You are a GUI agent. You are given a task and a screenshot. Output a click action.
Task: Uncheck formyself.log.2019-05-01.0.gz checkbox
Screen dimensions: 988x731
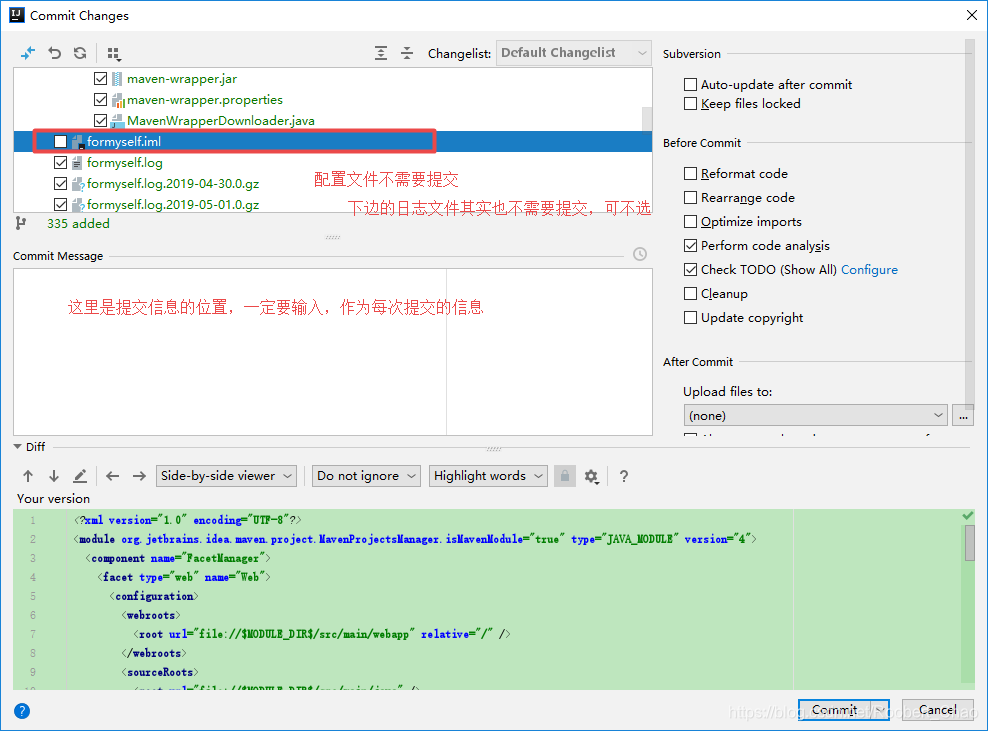60,204
